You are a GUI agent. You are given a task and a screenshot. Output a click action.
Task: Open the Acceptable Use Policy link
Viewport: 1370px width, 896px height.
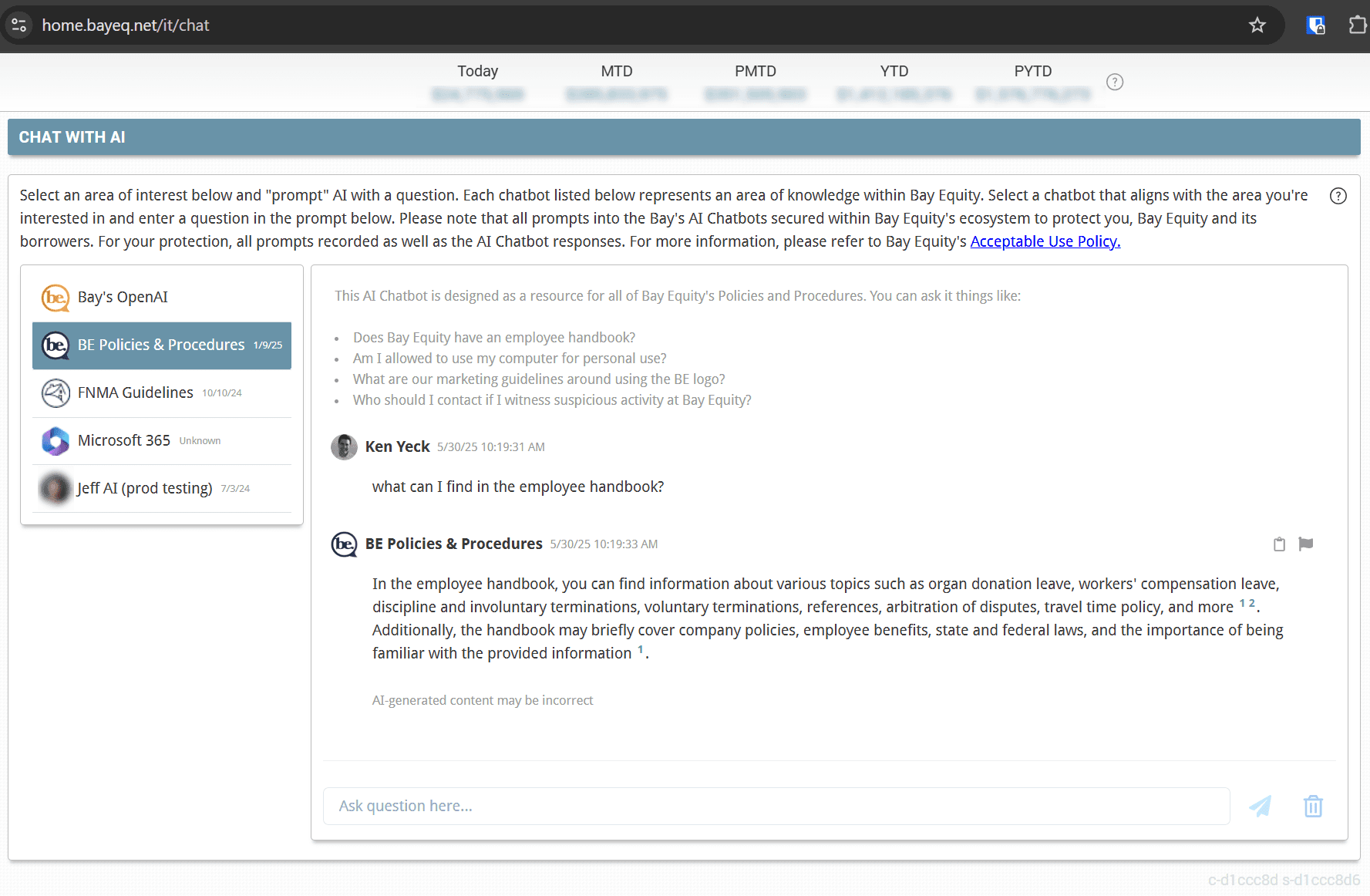click(x=1045, y=242)
